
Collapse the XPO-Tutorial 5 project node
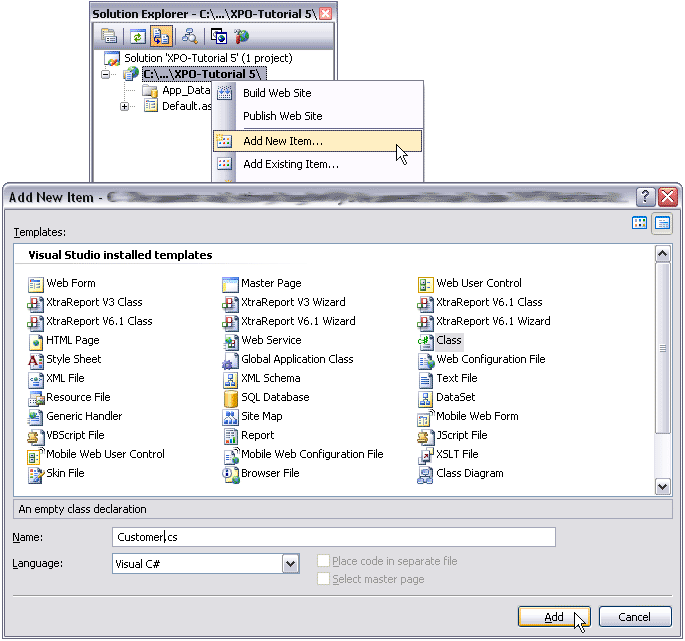(x=107, y=74)
